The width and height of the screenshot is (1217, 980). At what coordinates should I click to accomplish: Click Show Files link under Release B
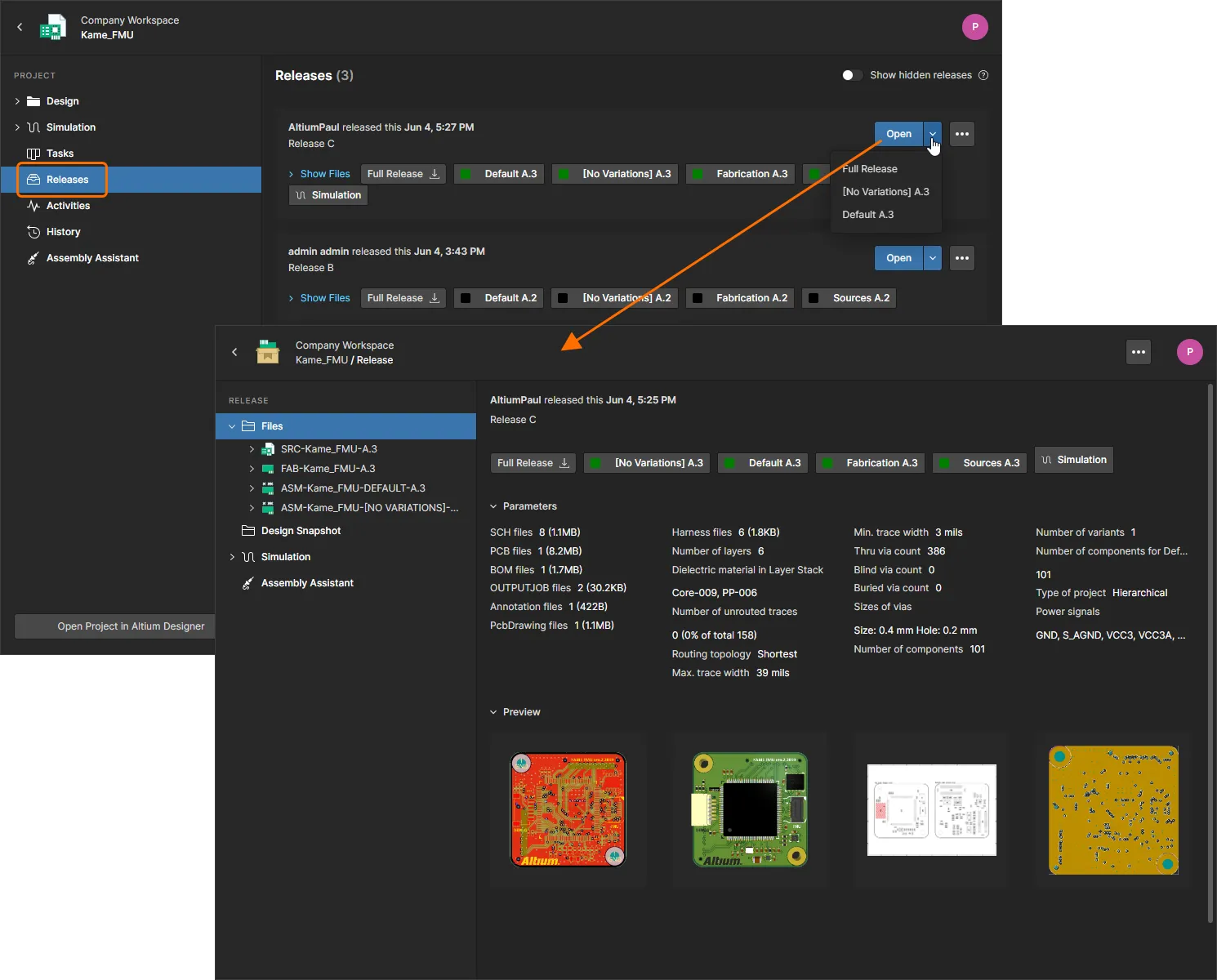point(324,298)
